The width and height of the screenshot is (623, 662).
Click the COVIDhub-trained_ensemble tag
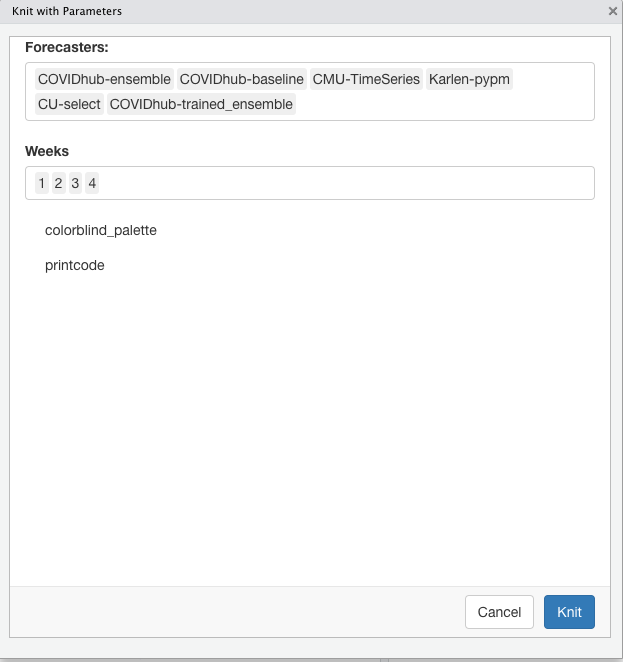pos(201,104)
